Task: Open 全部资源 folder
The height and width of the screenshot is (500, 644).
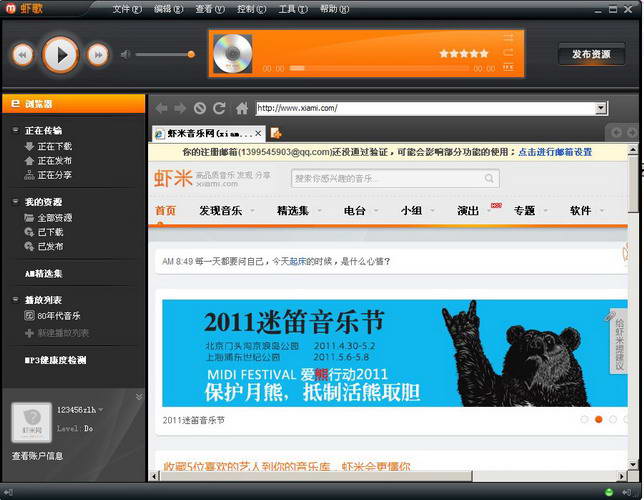Action: 48,218
